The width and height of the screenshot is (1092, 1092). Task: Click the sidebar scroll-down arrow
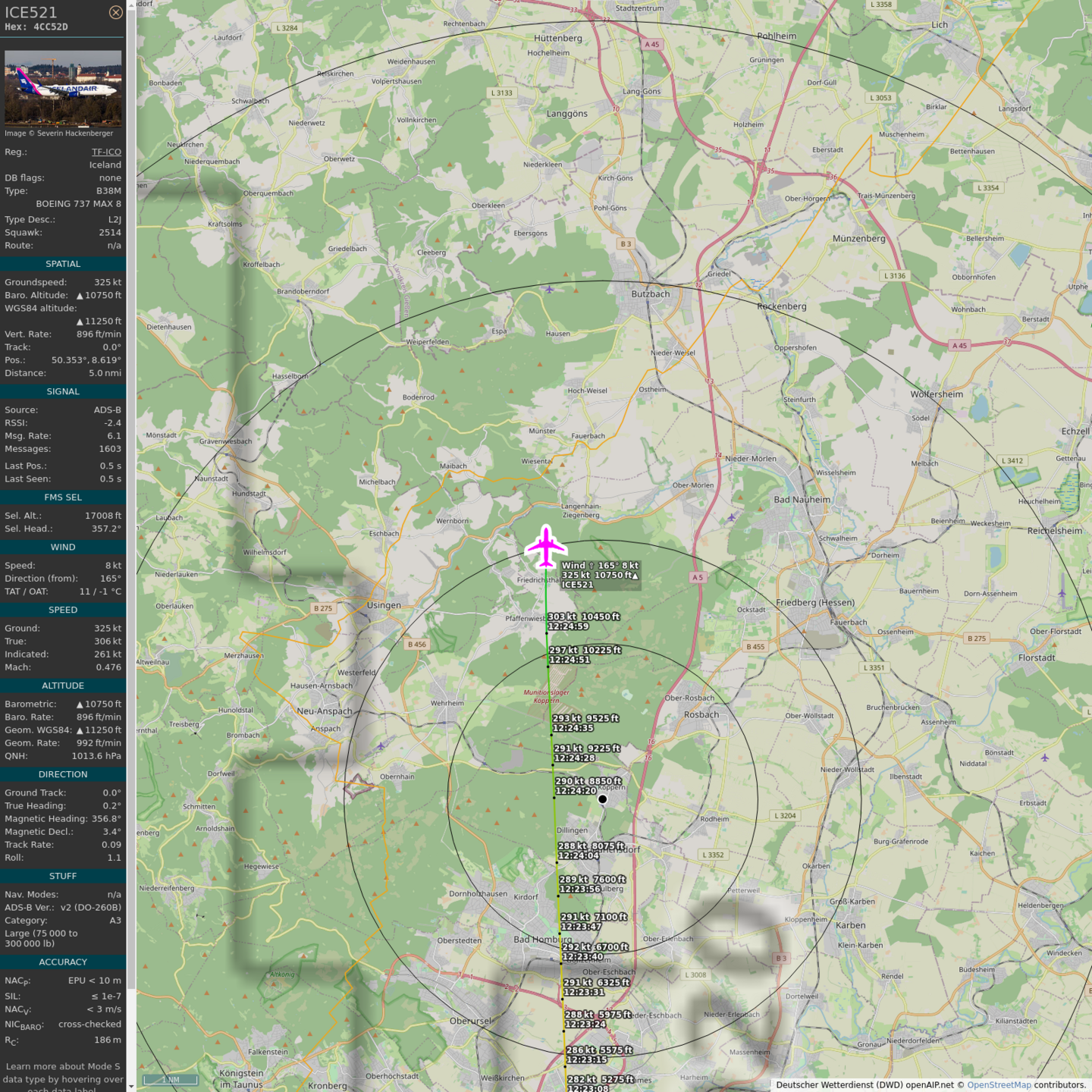(131, 1087)
